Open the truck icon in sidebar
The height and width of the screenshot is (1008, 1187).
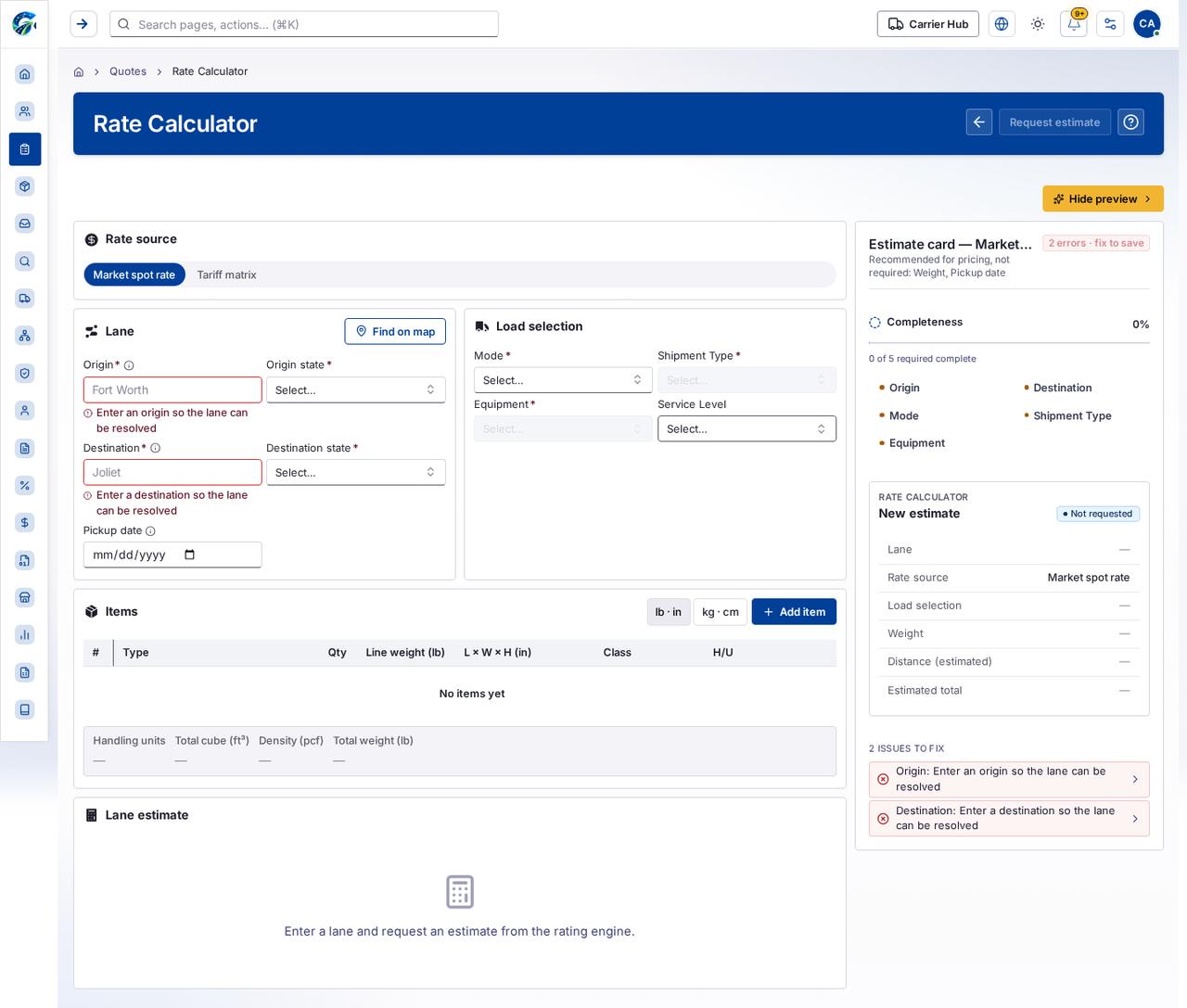(x=25, y=299)
